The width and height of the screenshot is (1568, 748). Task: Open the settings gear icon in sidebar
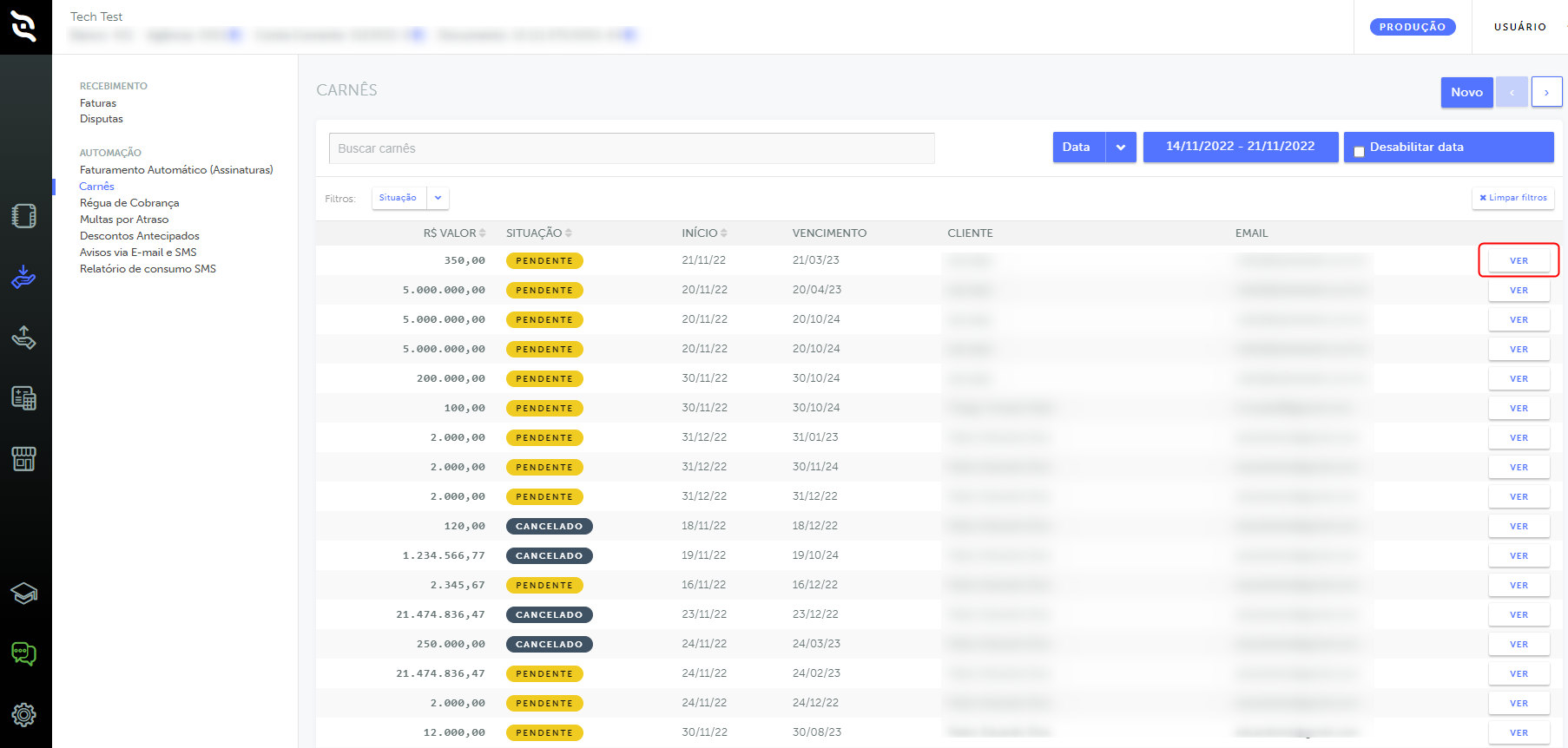[x=24, y=715]
